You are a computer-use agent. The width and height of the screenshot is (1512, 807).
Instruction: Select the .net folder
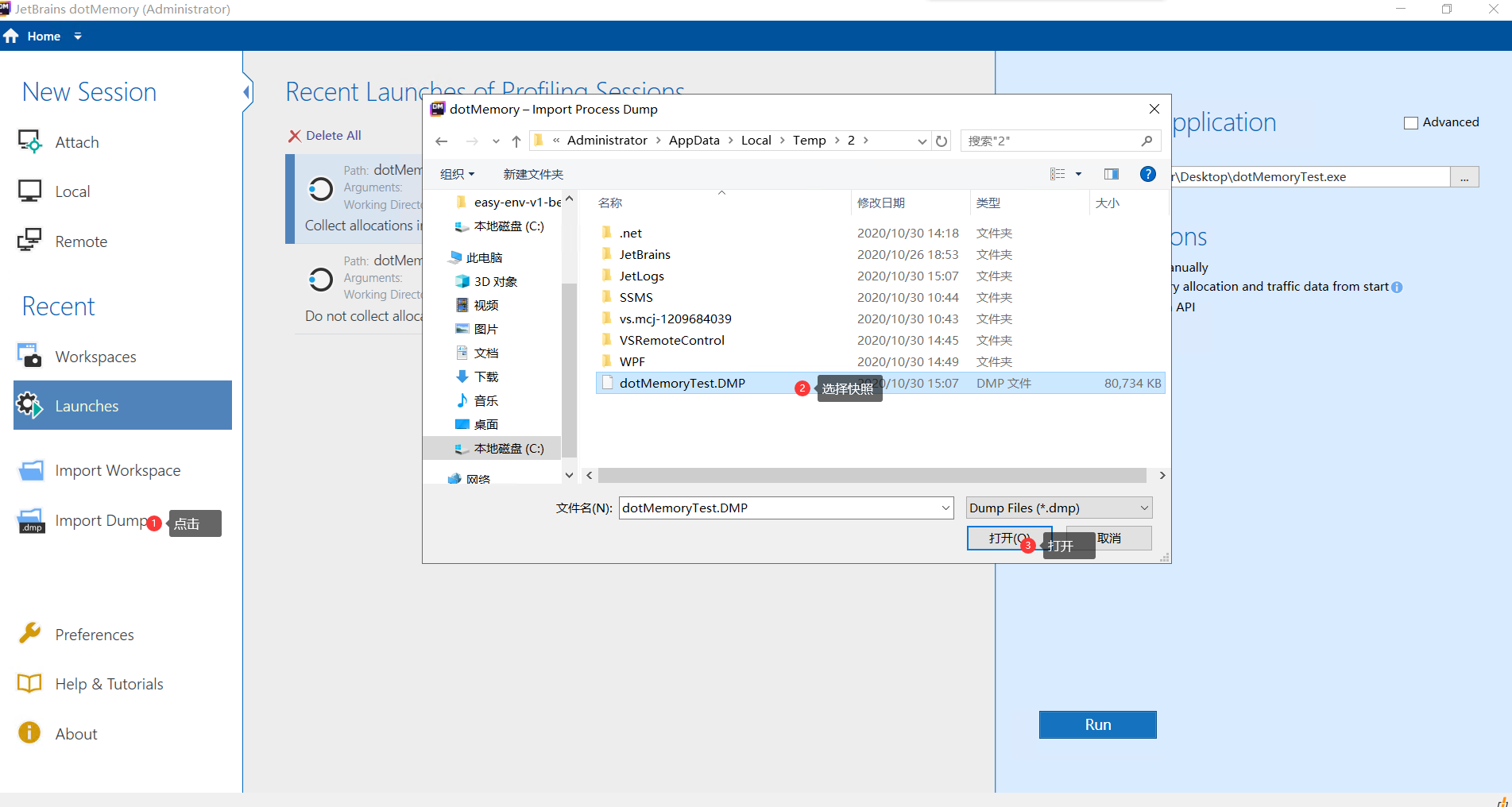[x=631, y=233]
